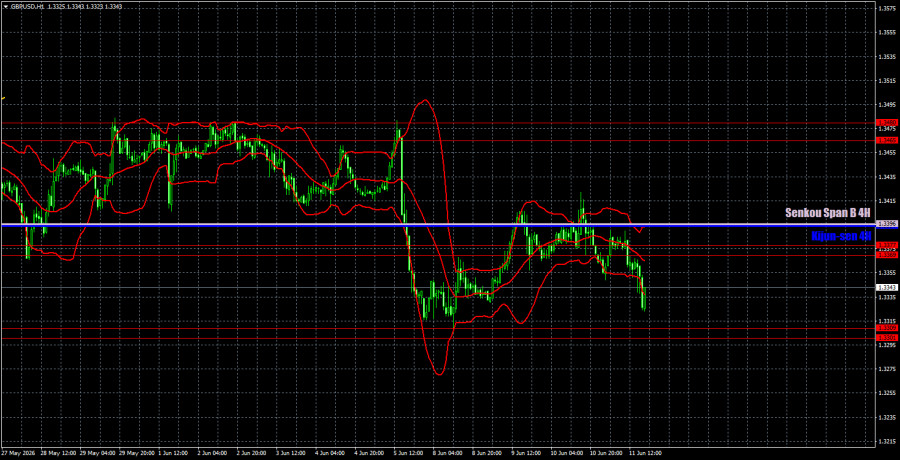Click the 29 May 04:00 time label
Image resolution: width=900 pixels, height=460 pixels.
pyautogui.click(x=97, y=453)
